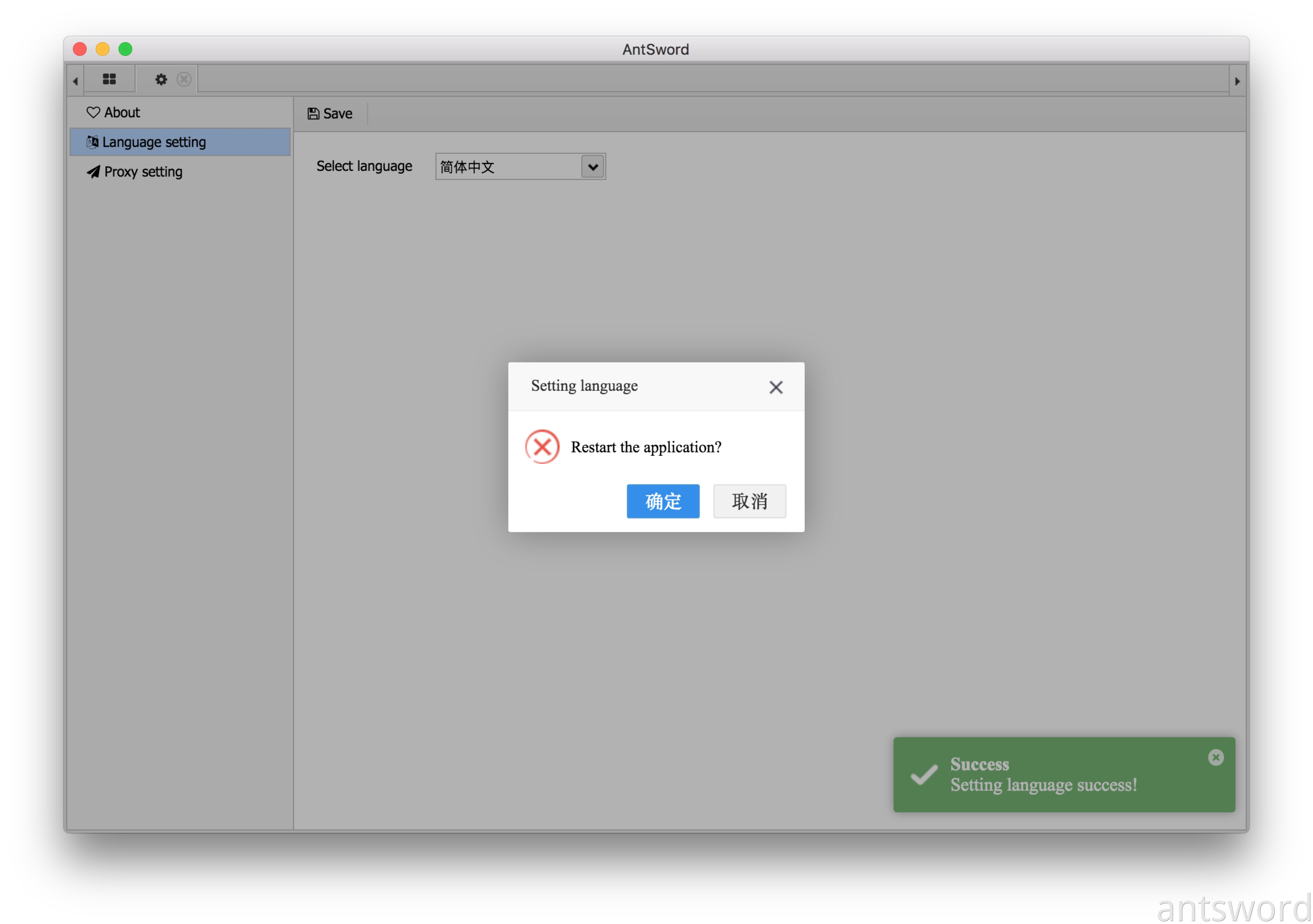Viewport: 1313px width, 924px height.
Task: Click the Save toolbar button
Action: 330,114
